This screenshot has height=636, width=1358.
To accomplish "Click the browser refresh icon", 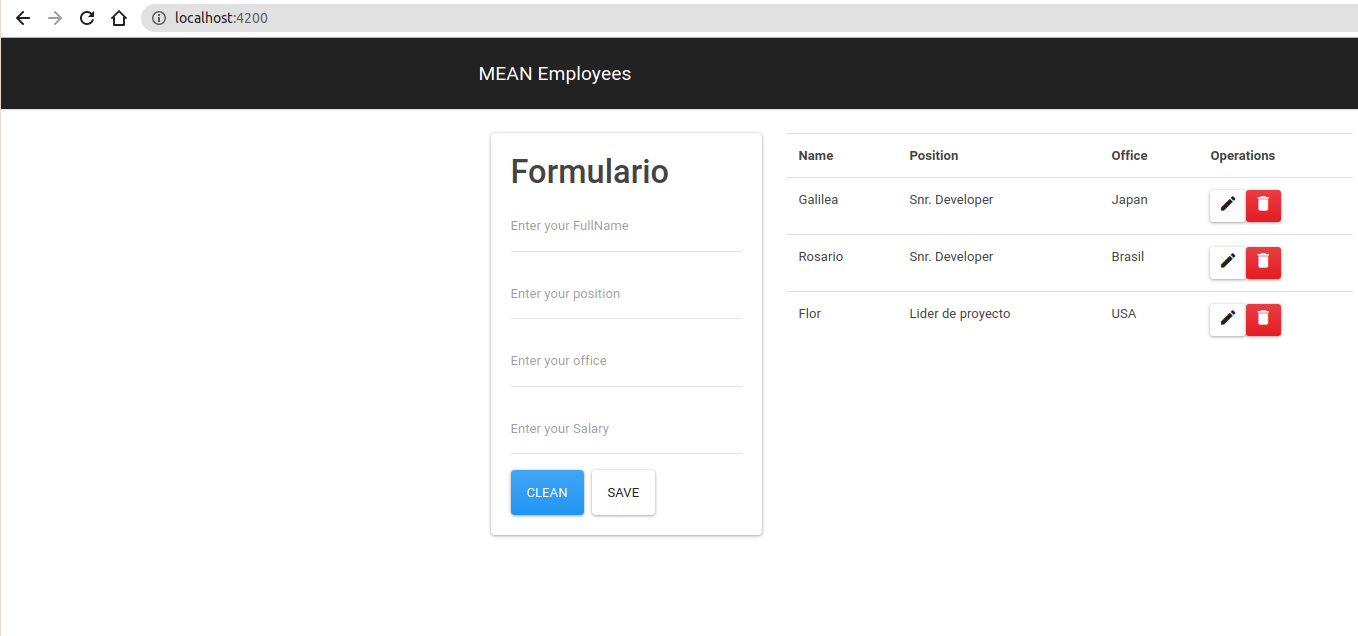I will point(87,17).
